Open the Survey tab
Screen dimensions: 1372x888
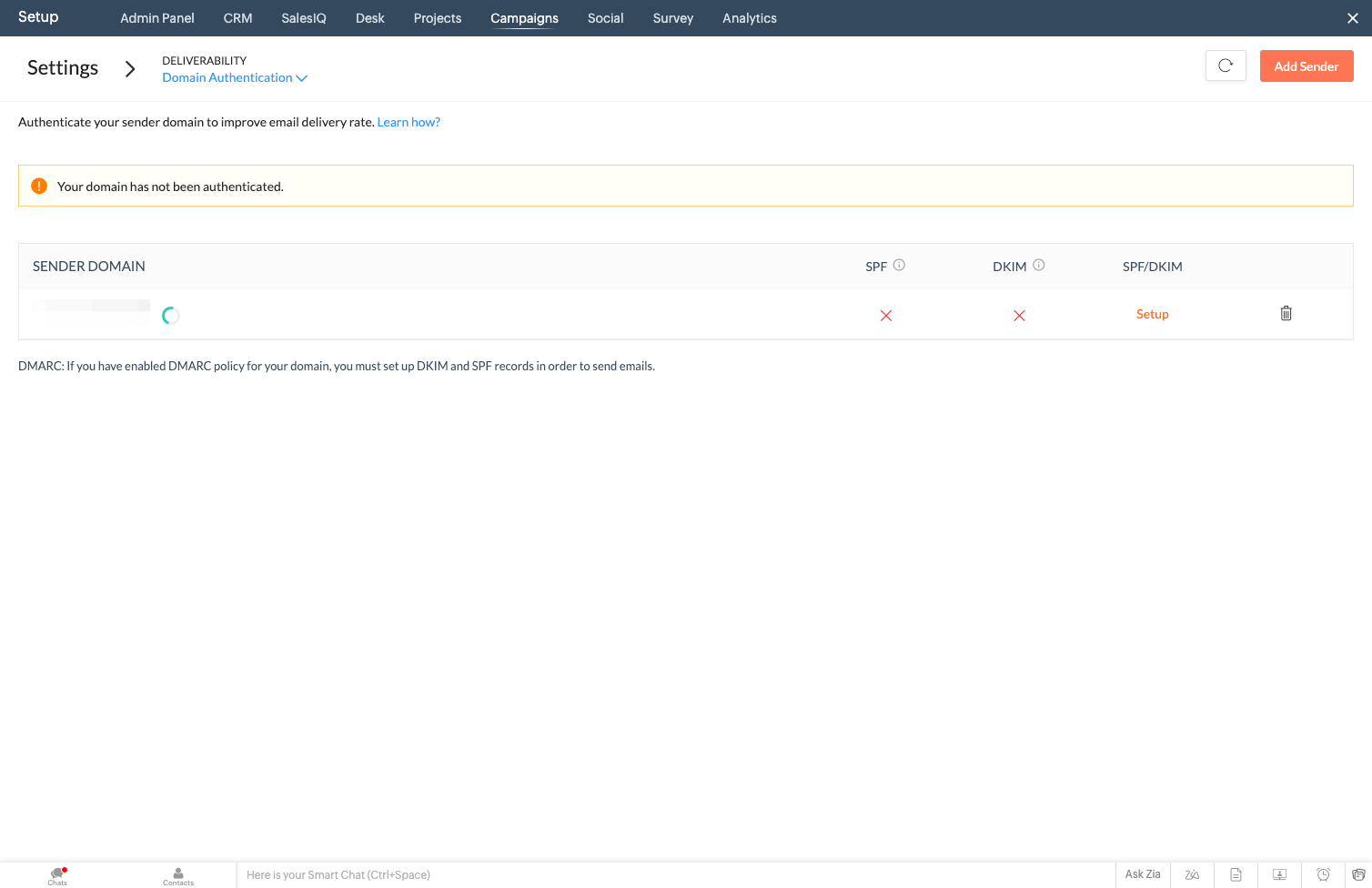click(x=673, y=18)
